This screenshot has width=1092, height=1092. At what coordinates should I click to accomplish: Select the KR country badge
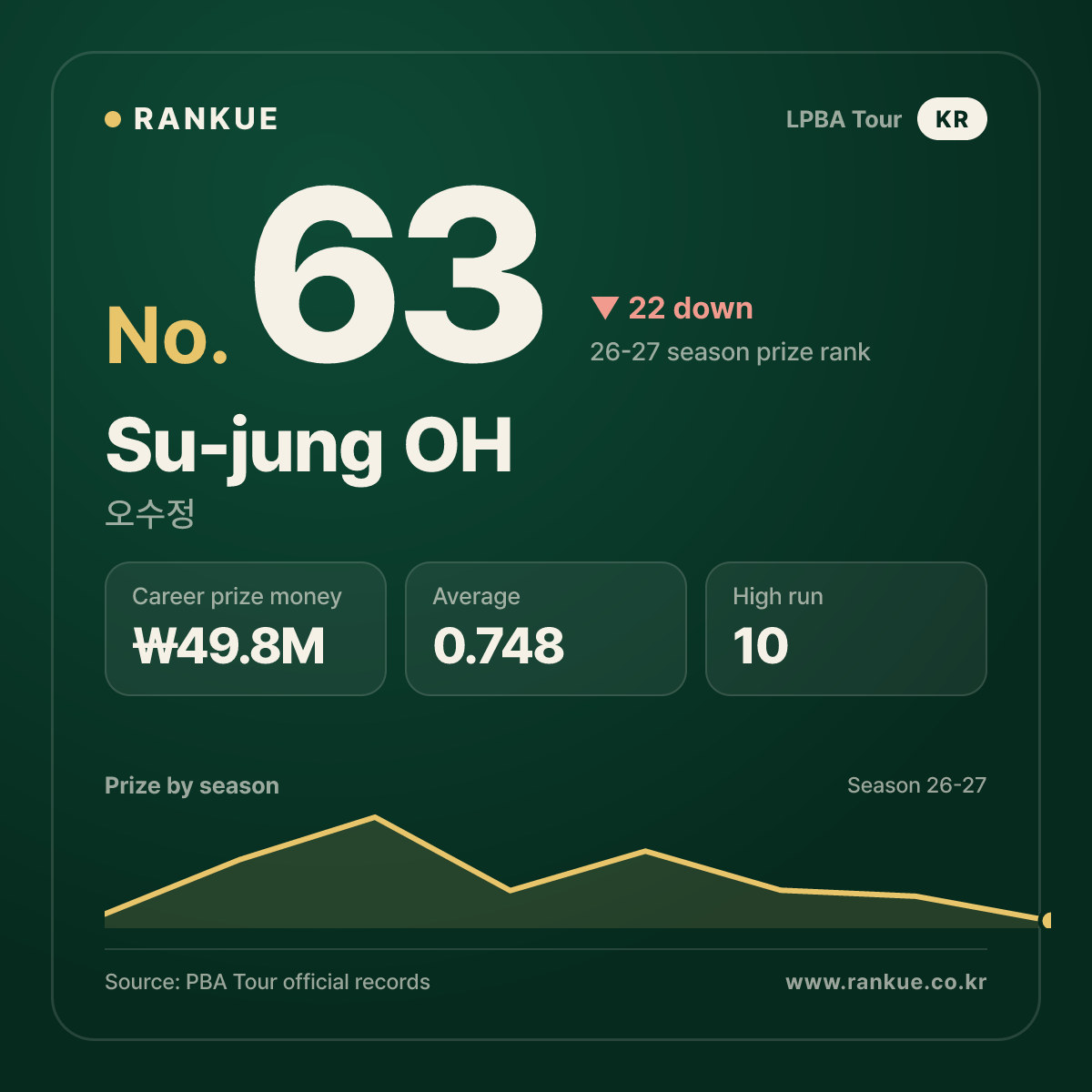tap(952, 119)
